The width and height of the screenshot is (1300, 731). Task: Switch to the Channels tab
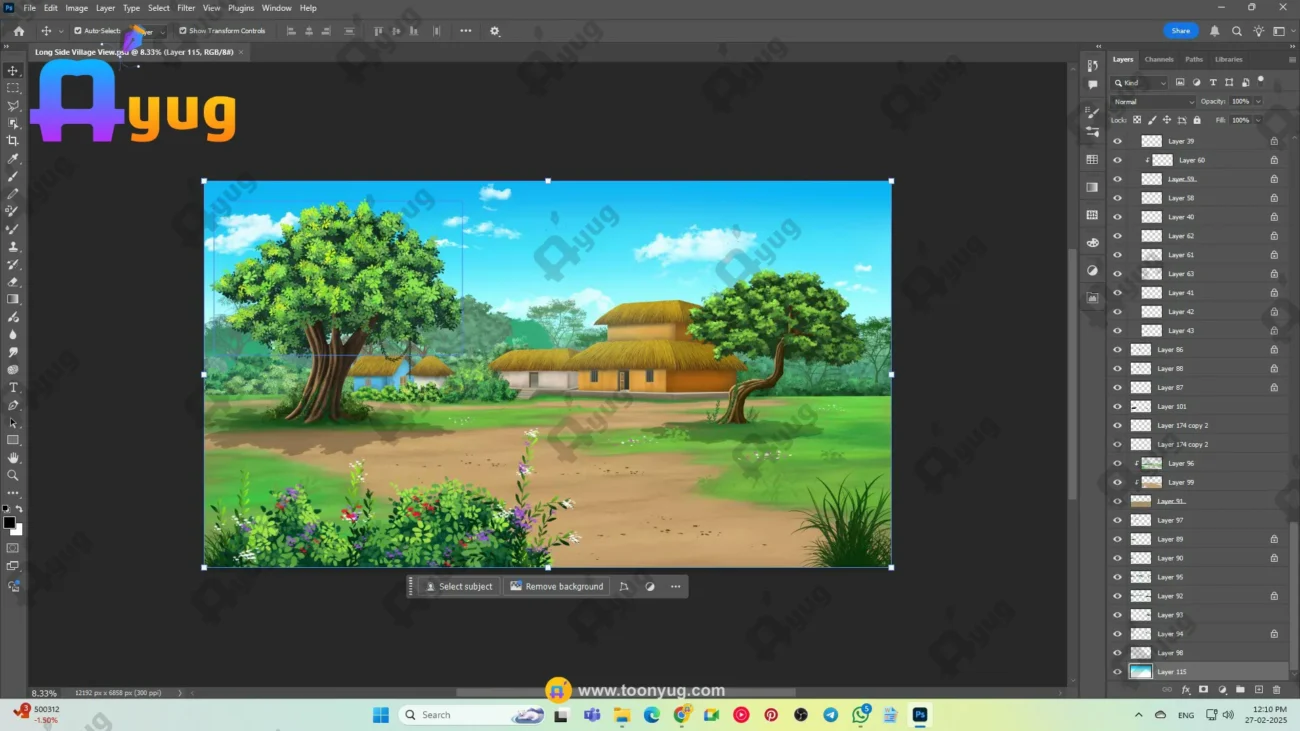click(x=1159, y=60)
